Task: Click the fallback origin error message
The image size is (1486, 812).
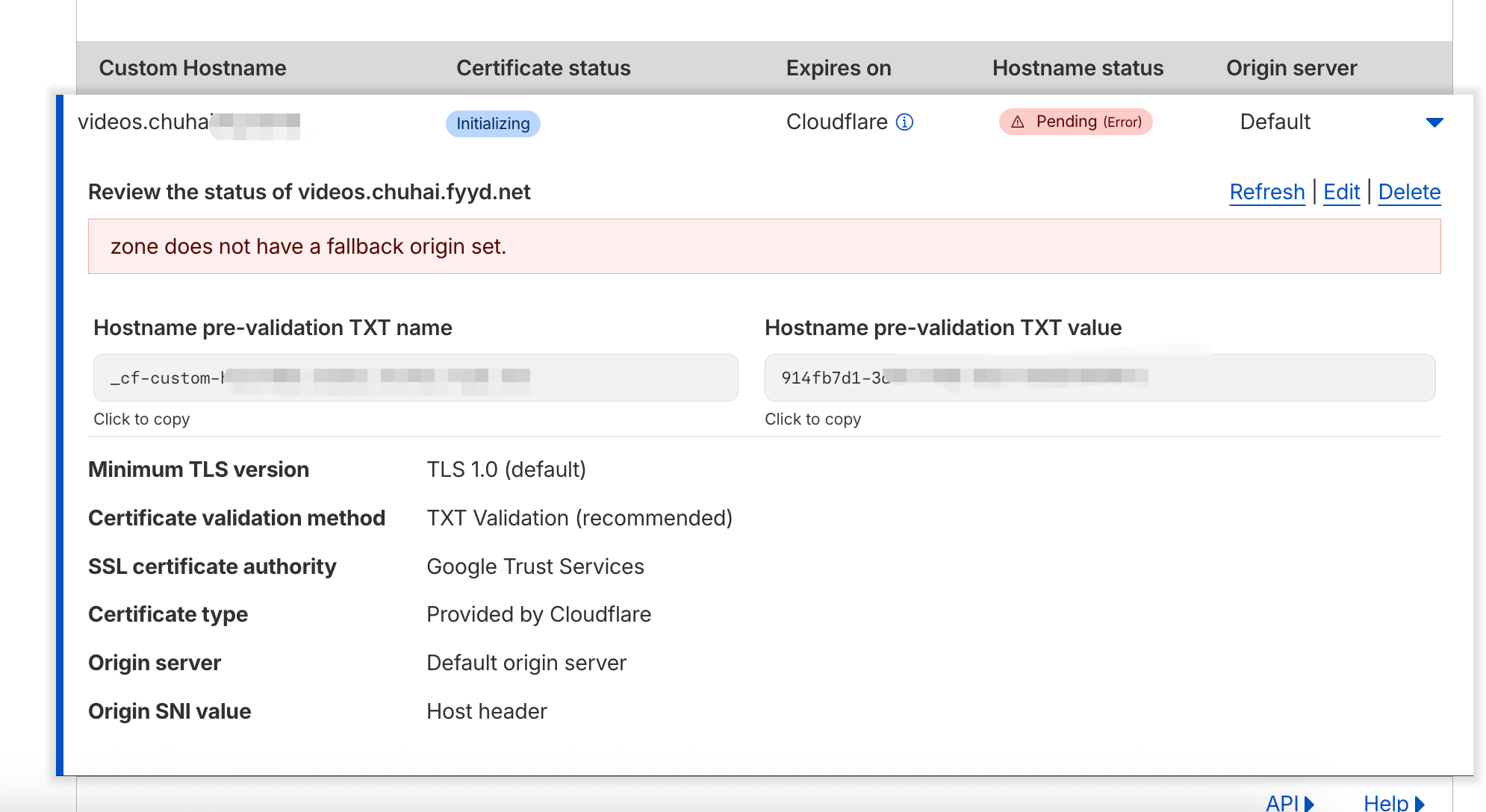Action: (x=765, y=246)
